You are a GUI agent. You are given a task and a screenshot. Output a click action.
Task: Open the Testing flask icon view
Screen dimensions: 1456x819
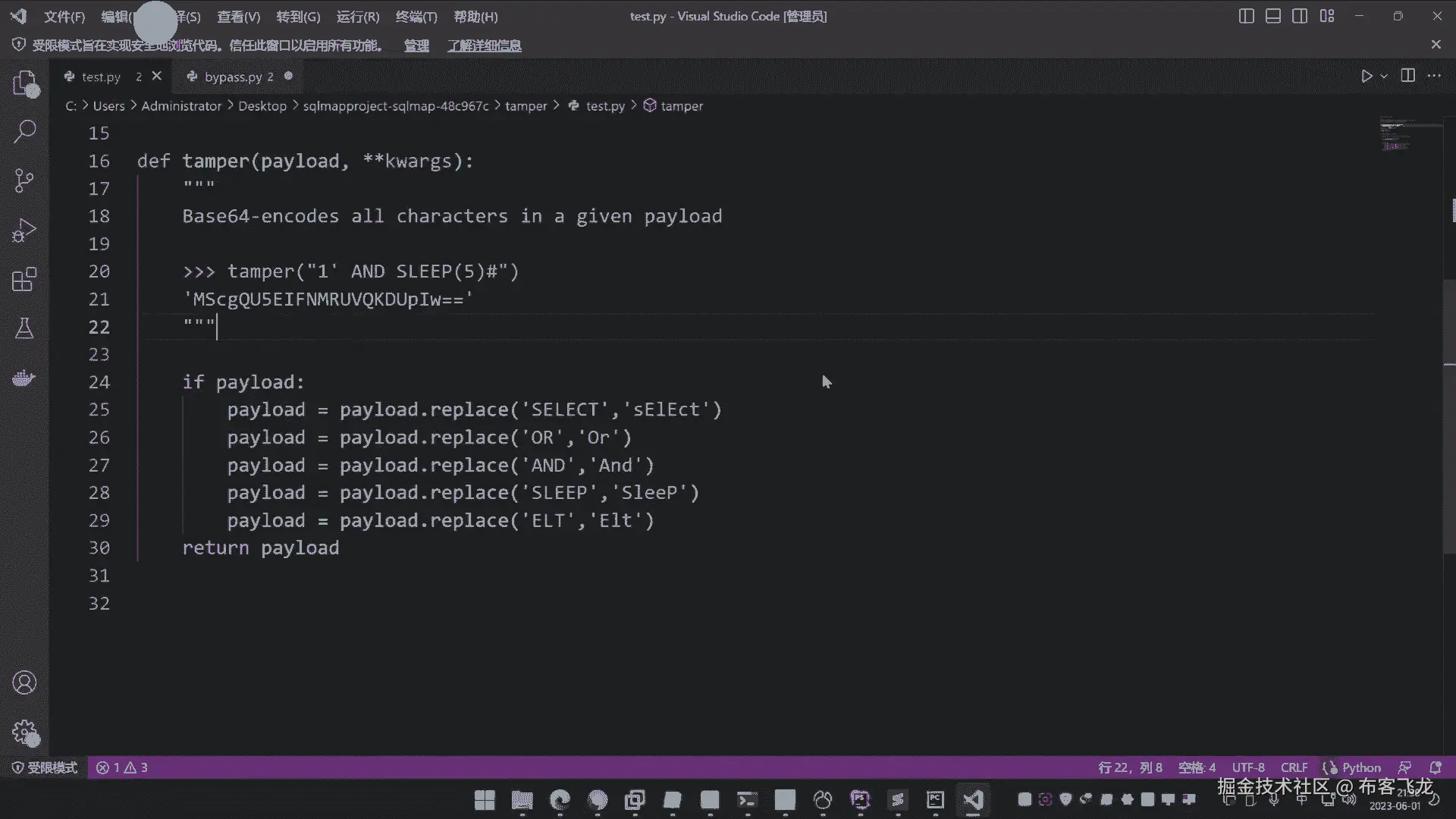coord(24,328)
